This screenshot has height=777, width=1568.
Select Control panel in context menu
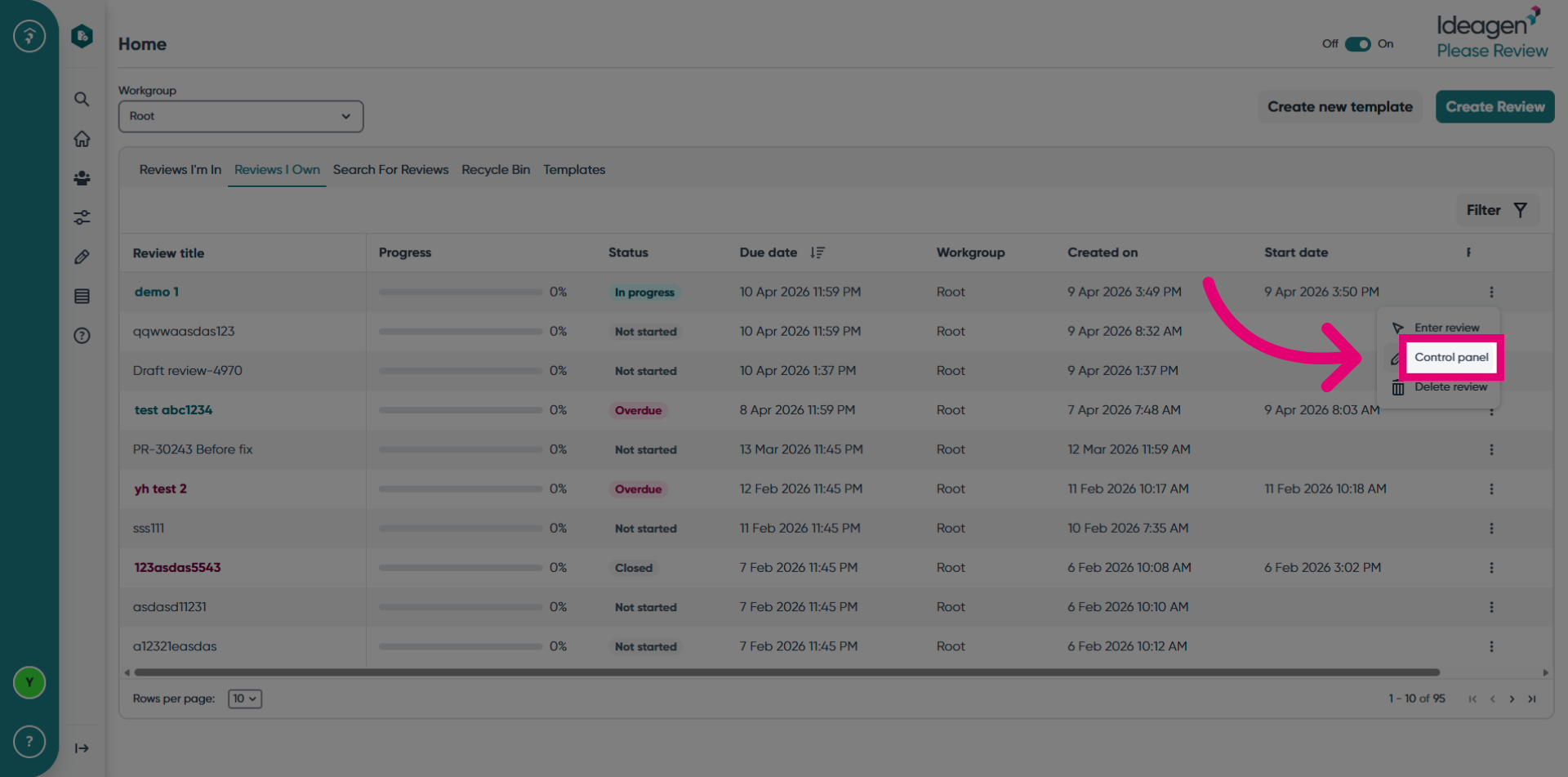tap(1451, 357)
